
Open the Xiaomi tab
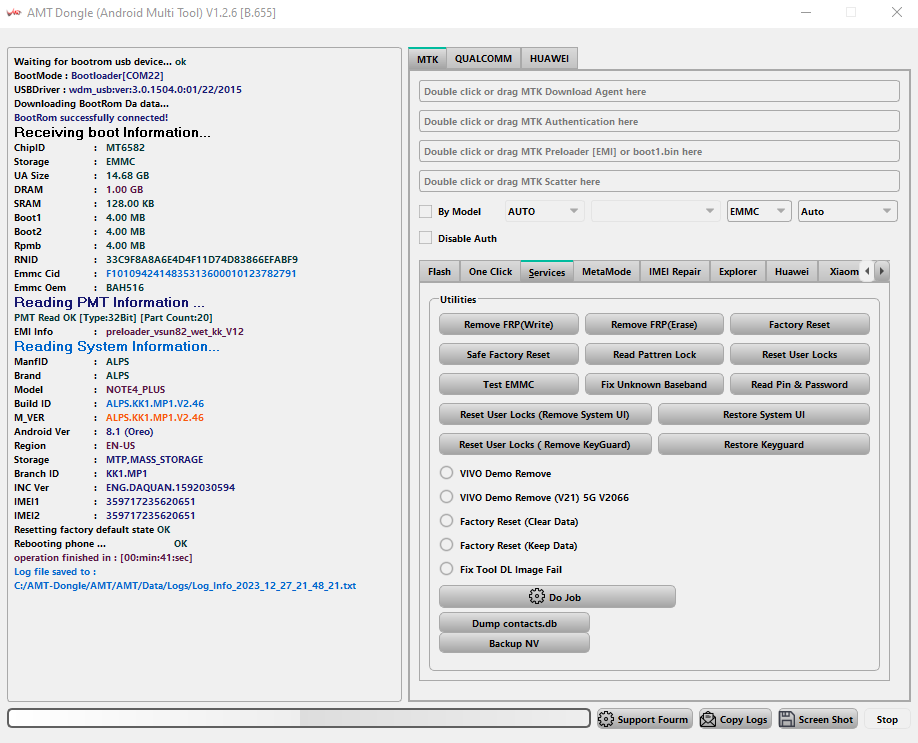pyautogui.click(x=841, y=272)
